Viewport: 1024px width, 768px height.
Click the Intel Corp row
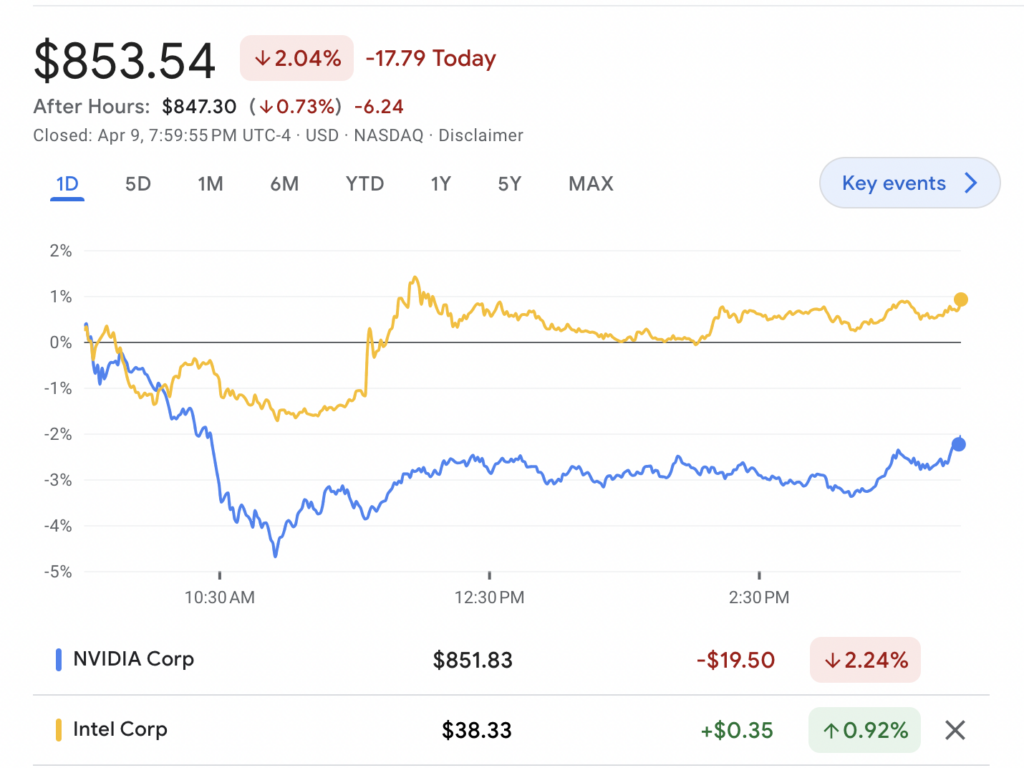pyautogui.click(x=120, y=729)
